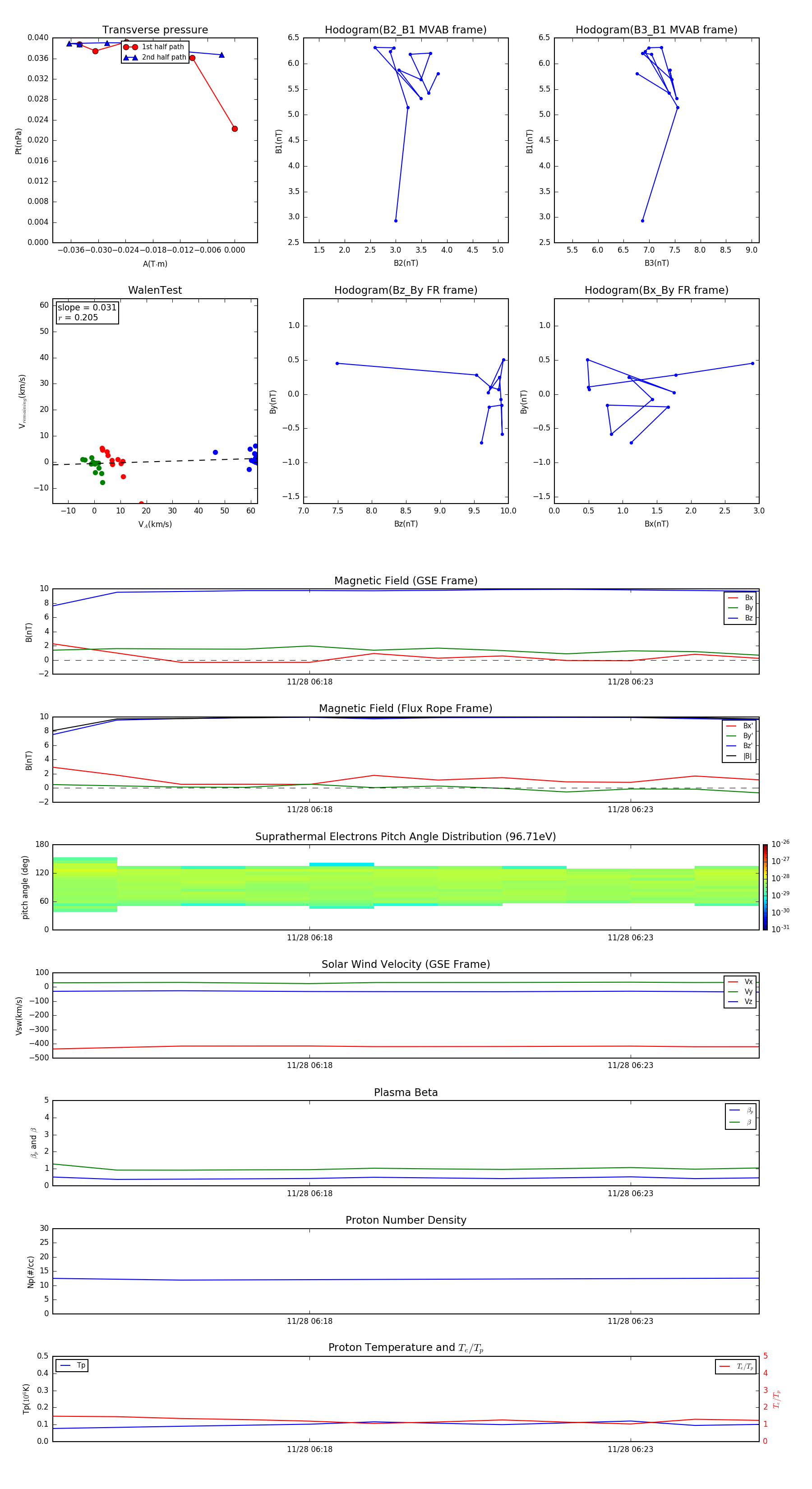Click the pitch angle spectrogram heatmap
Image resolution: width=812 pixels, height=1489 pixels.
tap(406, 887)
